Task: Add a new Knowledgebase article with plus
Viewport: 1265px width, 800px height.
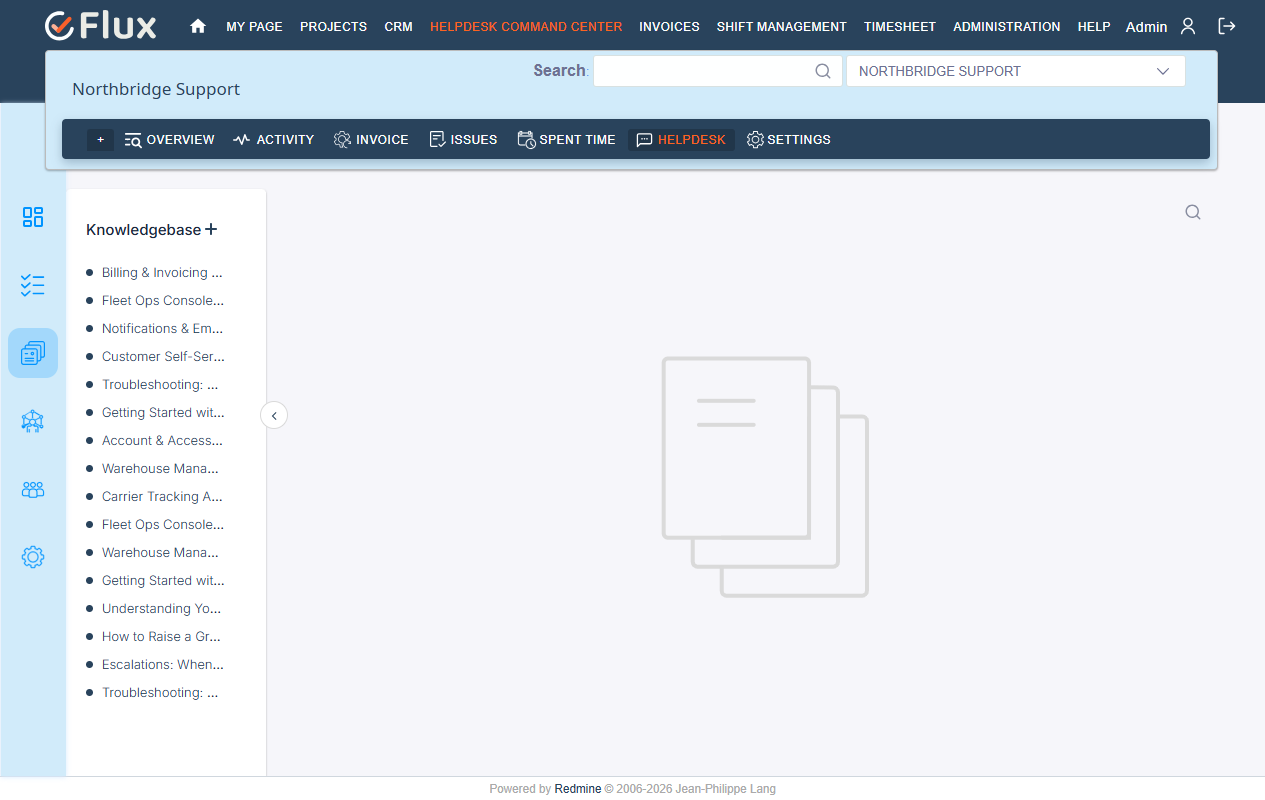Action: [211, 229]
